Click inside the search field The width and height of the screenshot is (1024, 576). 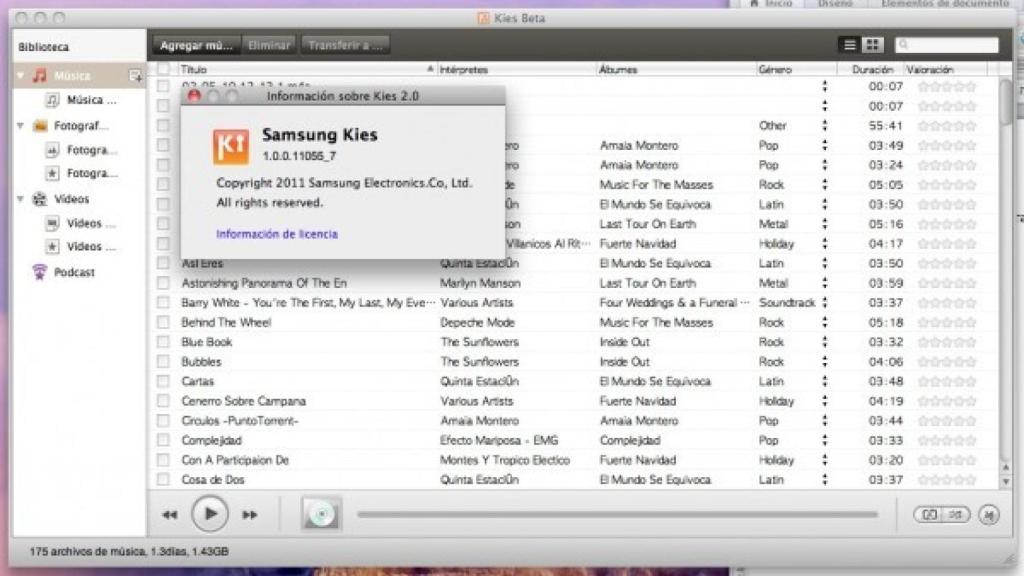(x=950, y=44)
